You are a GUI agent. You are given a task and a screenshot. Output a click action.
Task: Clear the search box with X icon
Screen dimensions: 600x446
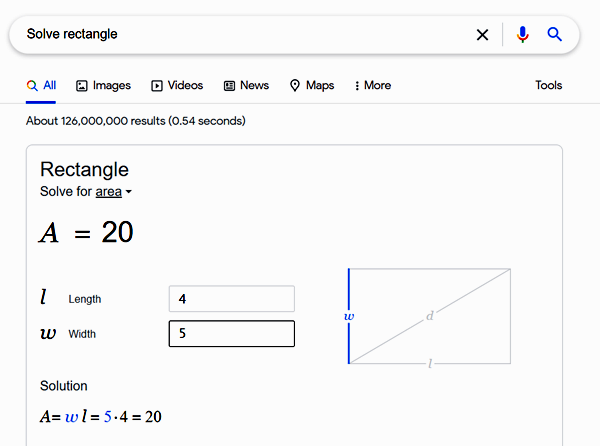pyautogui.click(x=482, y=35)
